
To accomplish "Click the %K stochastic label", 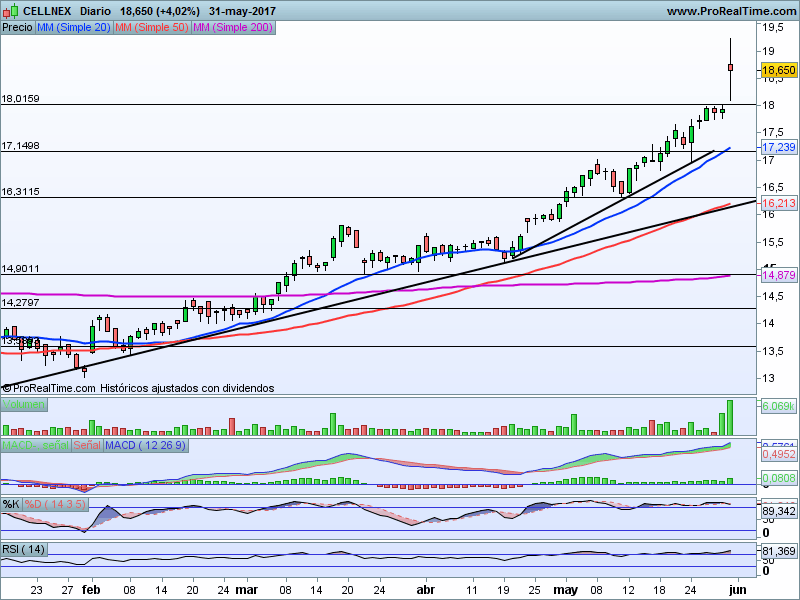I will point(11,505).
